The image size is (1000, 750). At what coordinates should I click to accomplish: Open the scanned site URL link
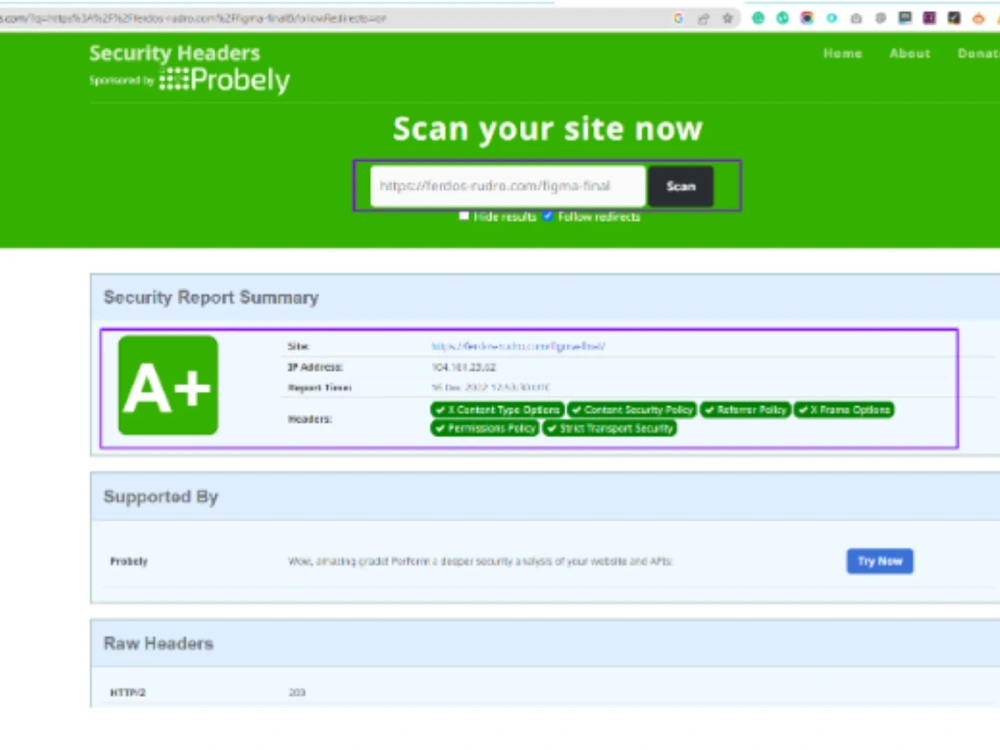(518, 346)
